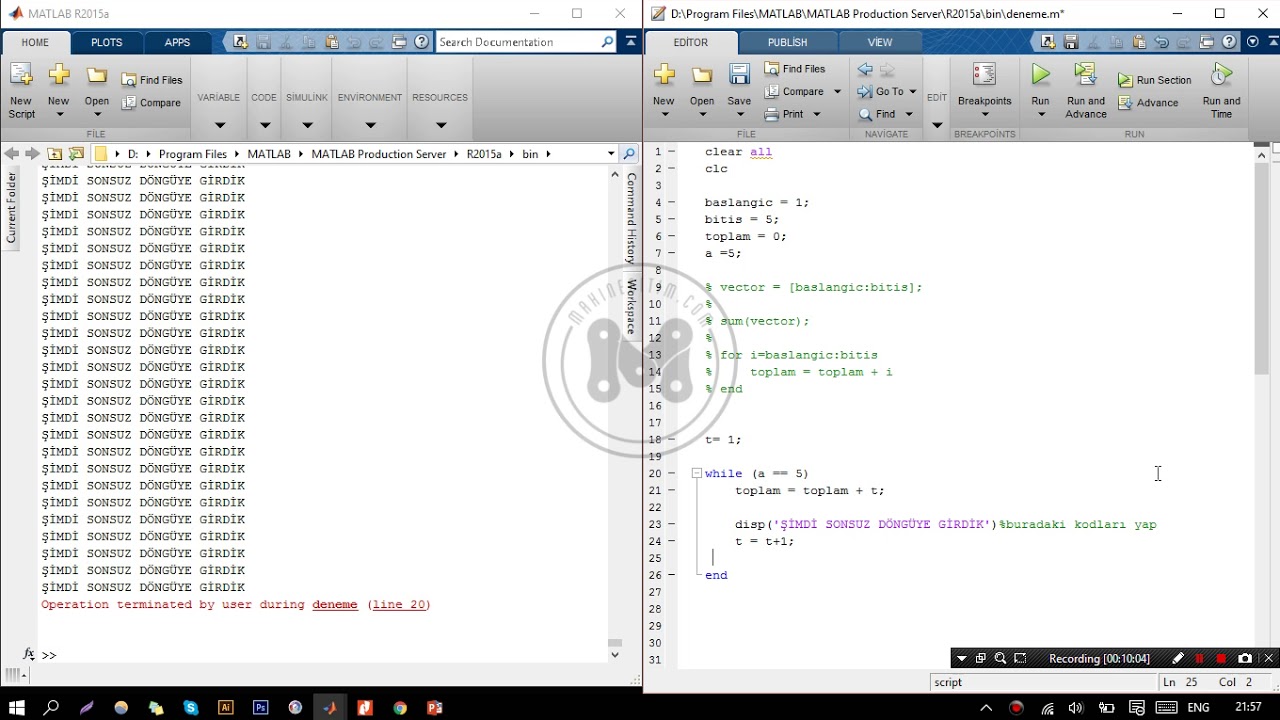Click New Script icon in MATLAB Home
The width and height of the screenshot is (1280, 720).
(21, 90)
